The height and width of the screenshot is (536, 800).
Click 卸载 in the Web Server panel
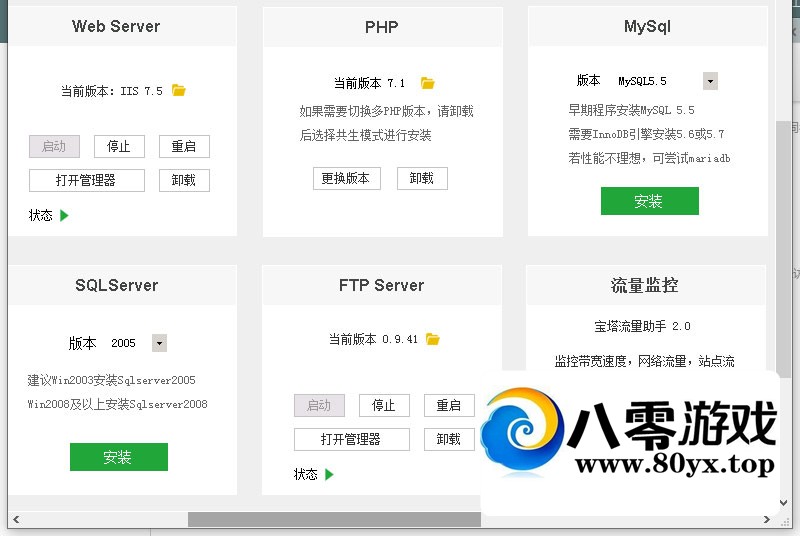click(x=184, y=180)
